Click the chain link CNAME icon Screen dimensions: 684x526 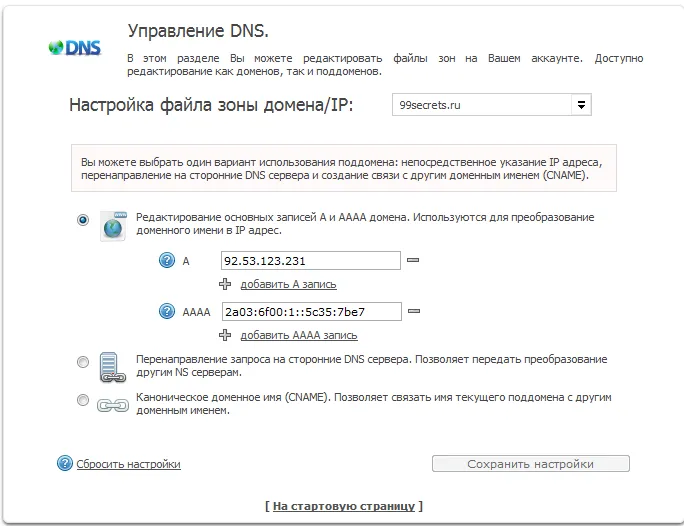[113, 406]
